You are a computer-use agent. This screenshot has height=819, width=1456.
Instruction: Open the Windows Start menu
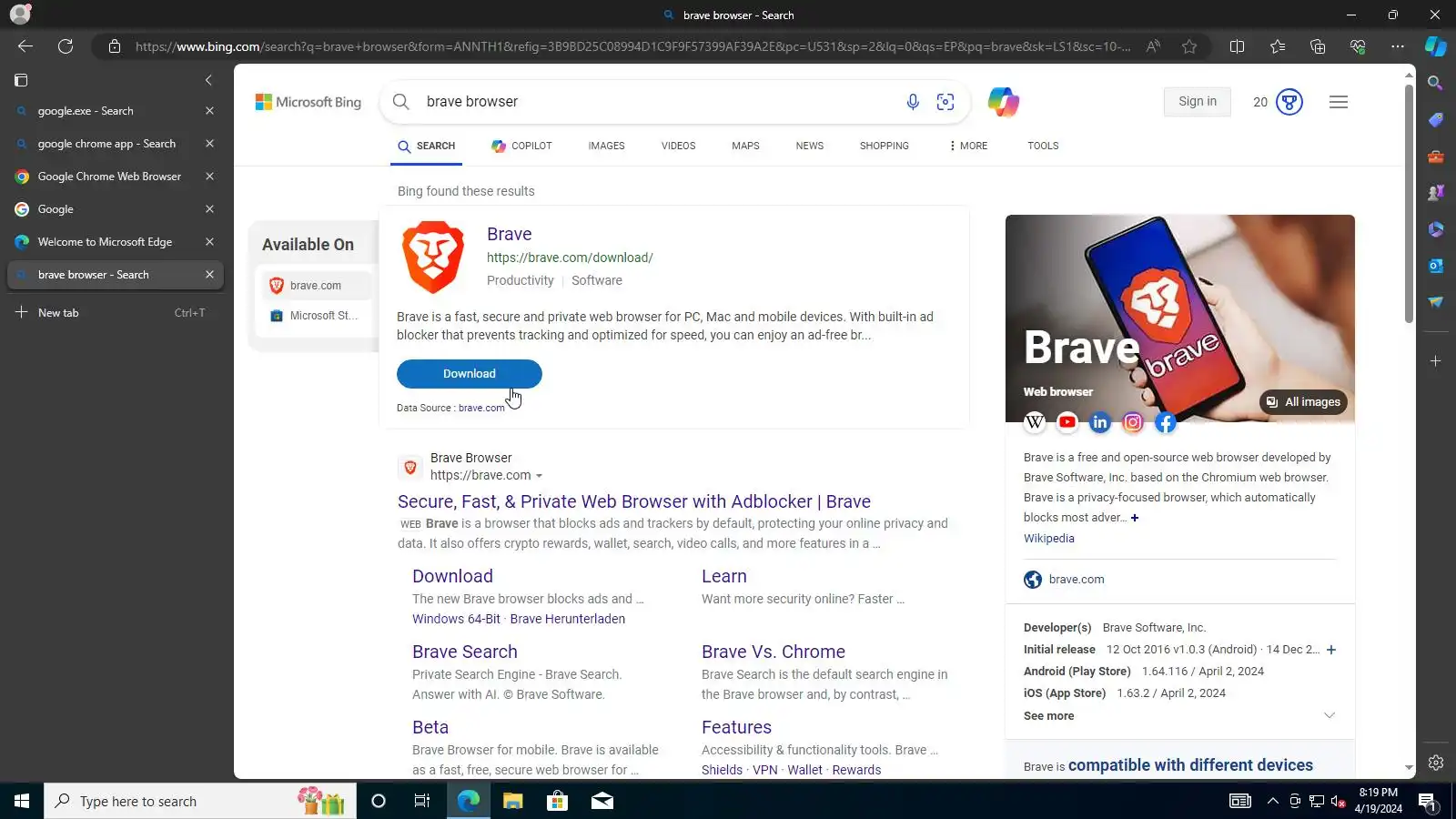[x=22, y=801]
